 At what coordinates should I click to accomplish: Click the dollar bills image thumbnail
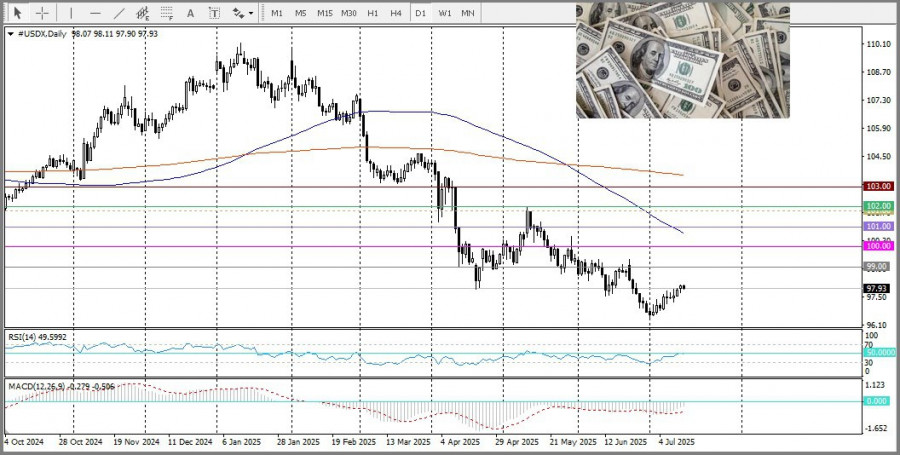683,60
